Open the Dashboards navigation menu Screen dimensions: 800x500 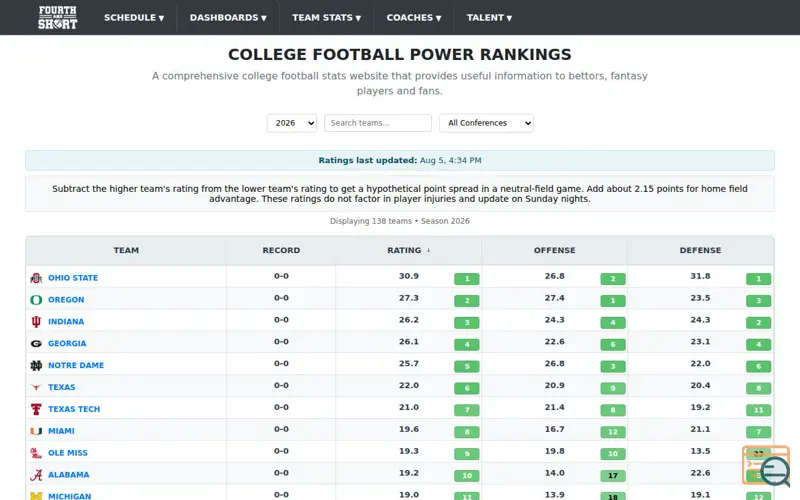228,18
